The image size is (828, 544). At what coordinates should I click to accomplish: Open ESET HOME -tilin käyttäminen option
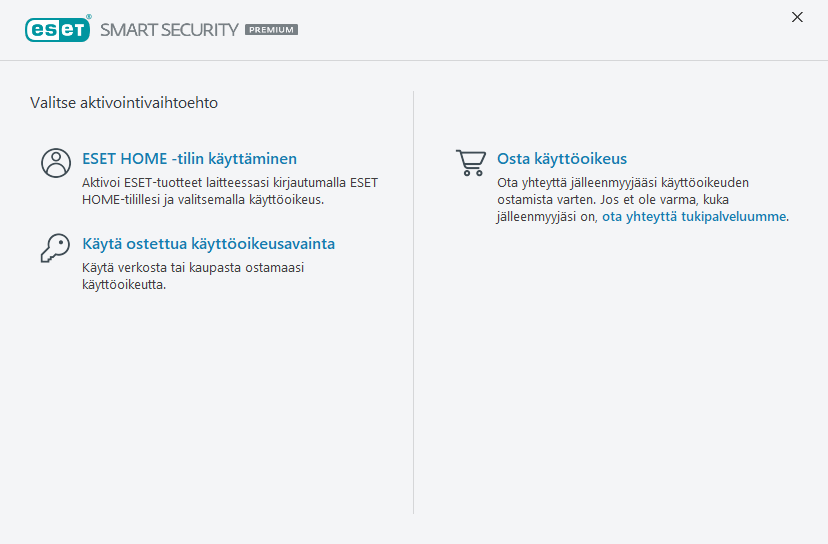coord(189,159)
